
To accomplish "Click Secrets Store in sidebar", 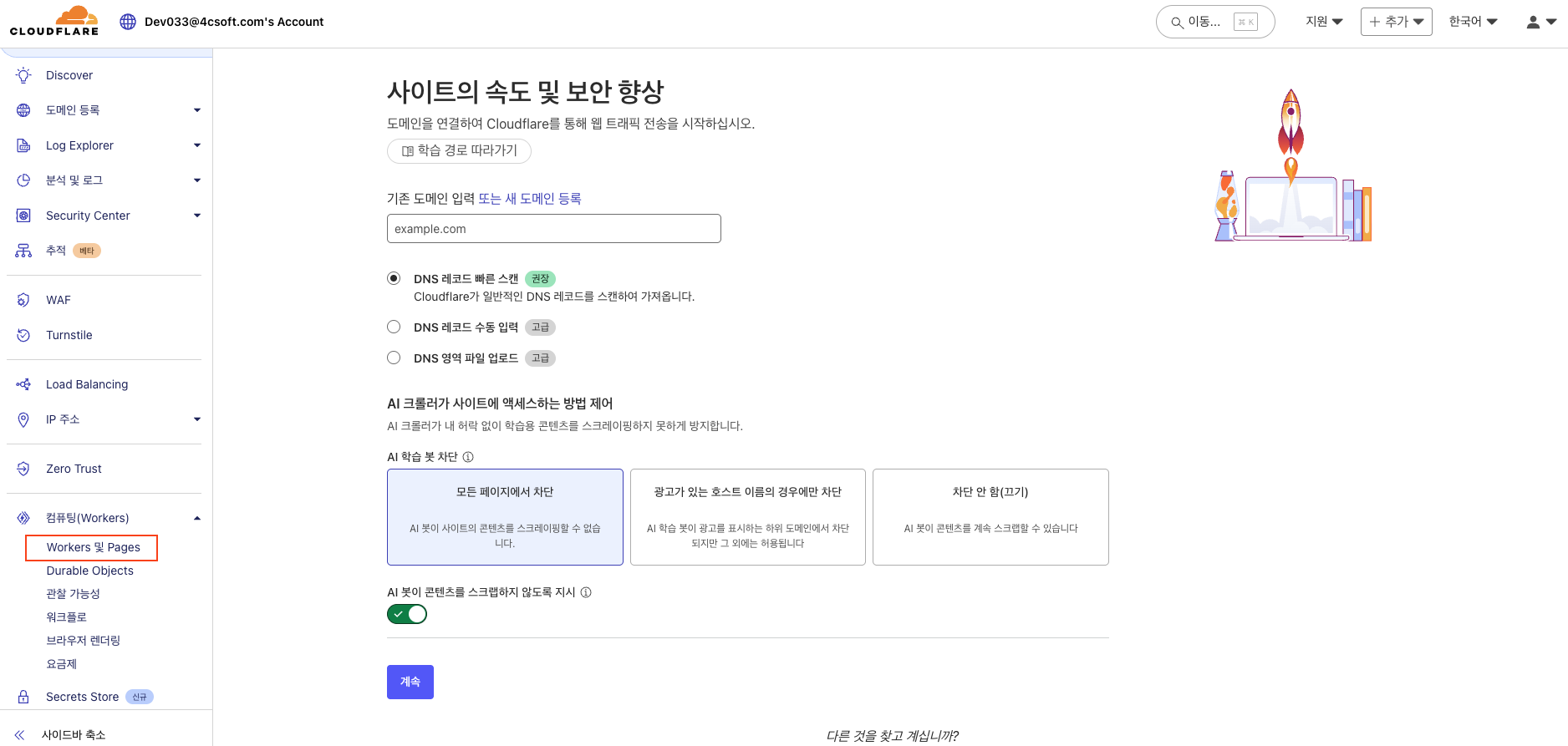I will [83, 697].
